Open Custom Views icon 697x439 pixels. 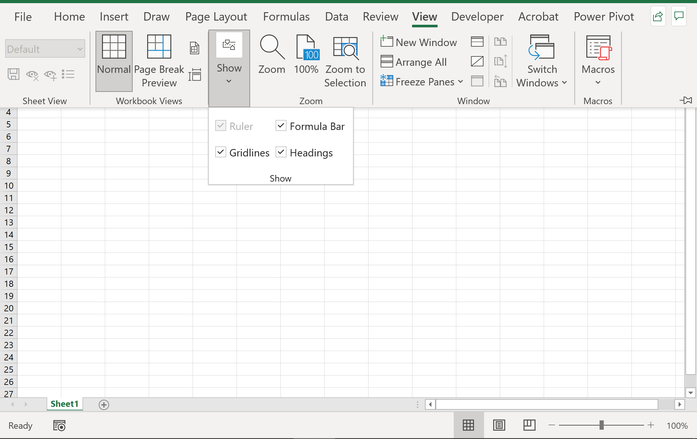tap(195, 75)
